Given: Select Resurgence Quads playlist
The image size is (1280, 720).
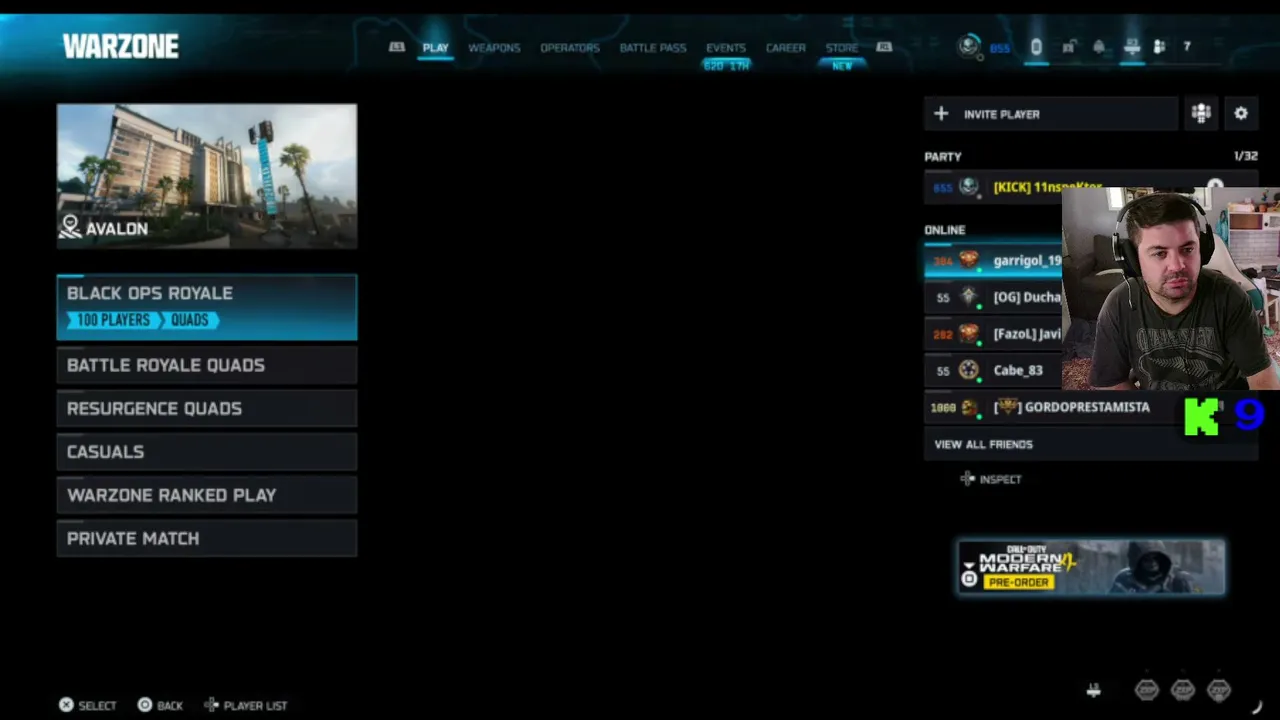Looking at the screenshot, I should (x=207, y=408).
